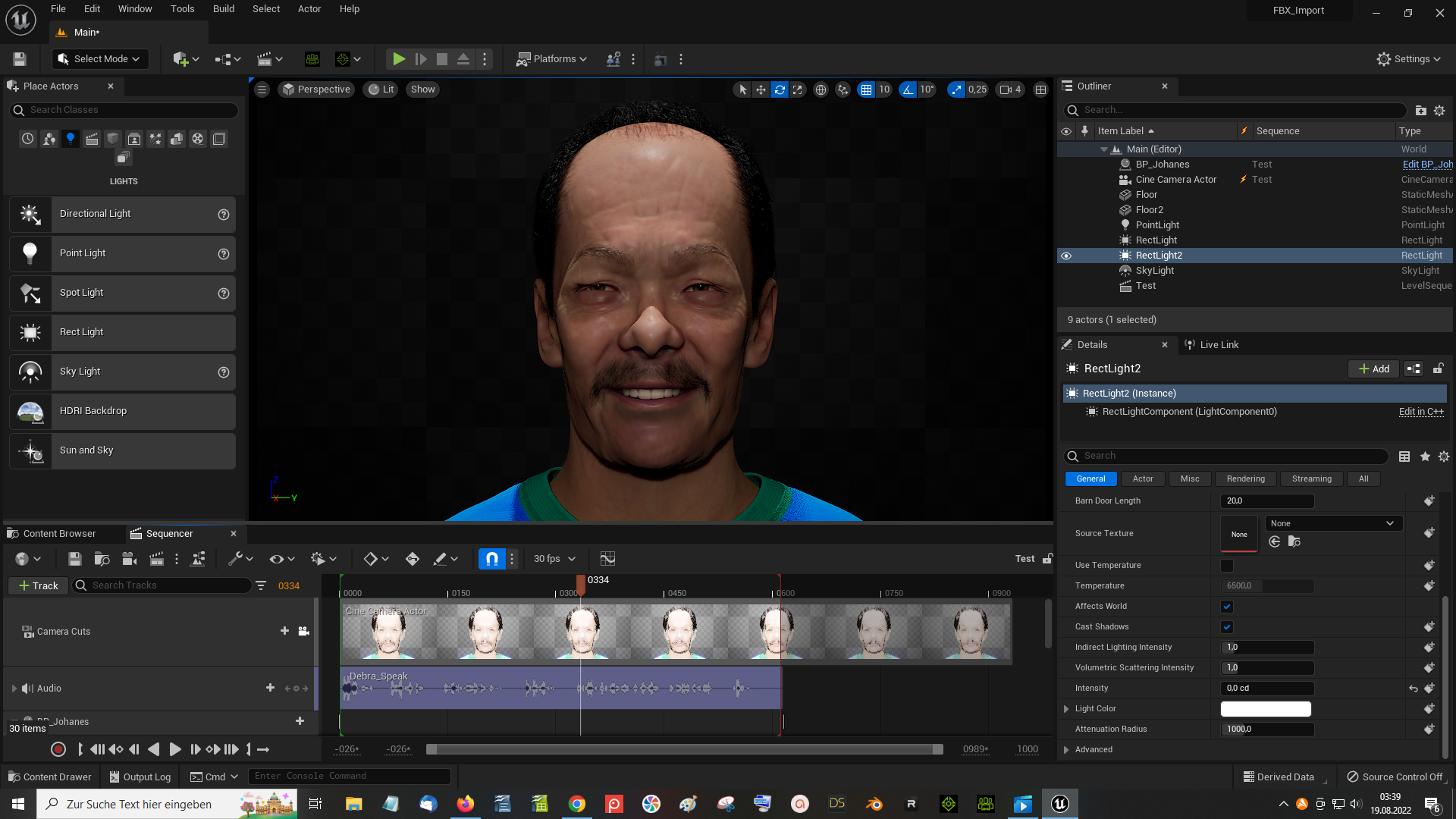Screen dimensions: 1456x819
Task: Select the Lights category lightbulb icon
Action: pyautogui.click(x=71, y=139)
